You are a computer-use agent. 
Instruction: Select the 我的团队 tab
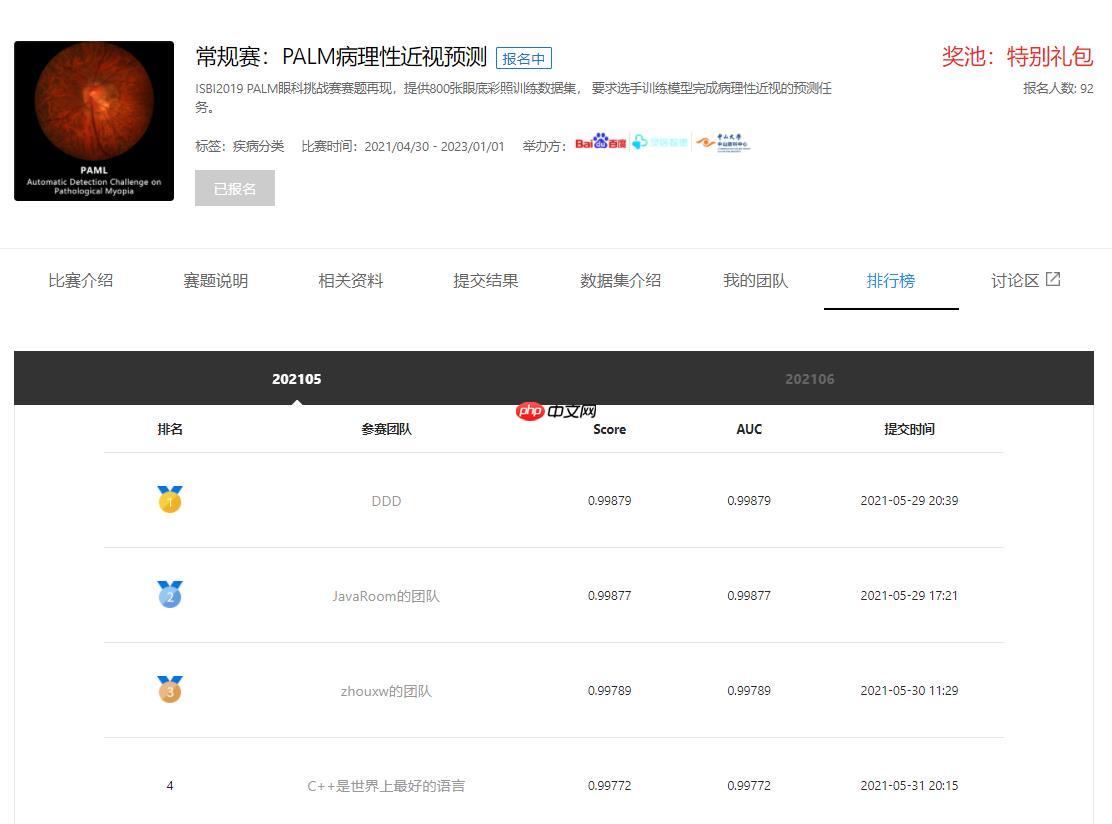pyautogui.click(x=755, y=281)
